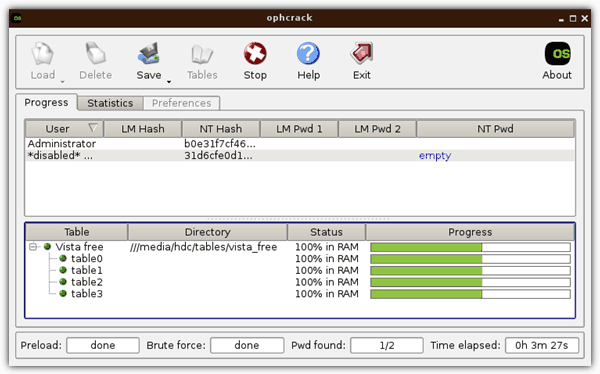Click the Exit toolbar icon
600x374 pixels.
click(361, 53)
